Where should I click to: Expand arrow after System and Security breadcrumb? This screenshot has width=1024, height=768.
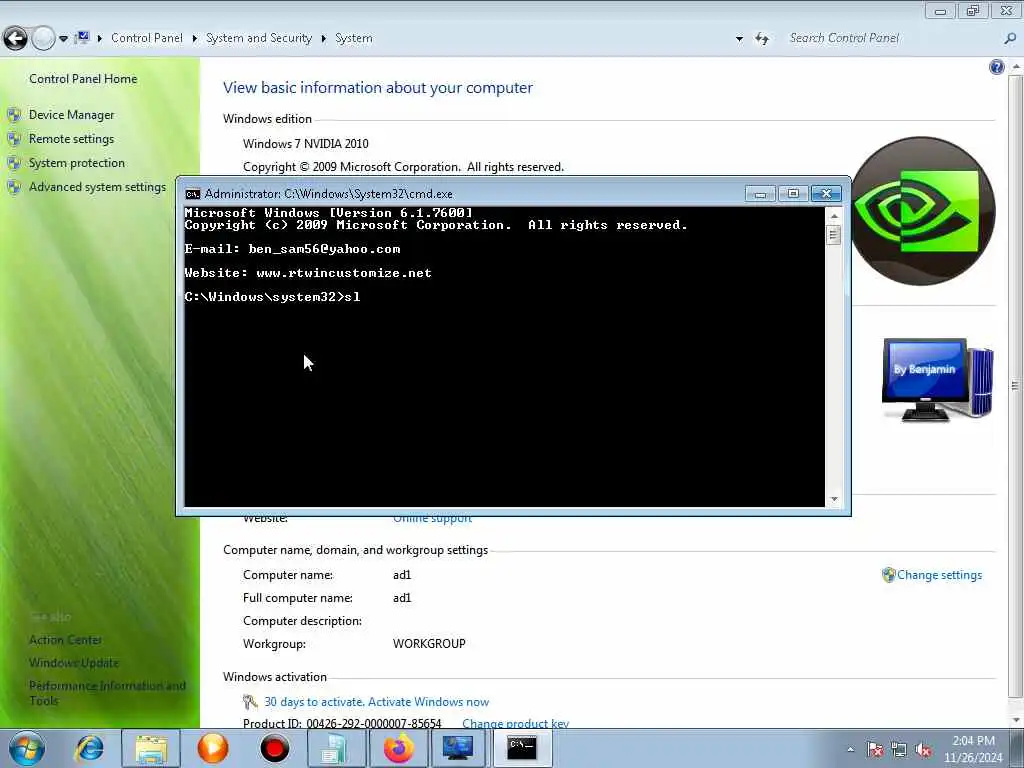point(323,39)
